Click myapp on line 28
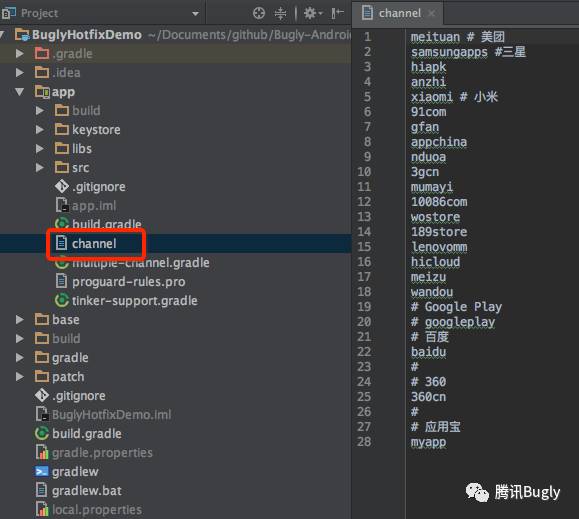579x519 pixels. 428,442
